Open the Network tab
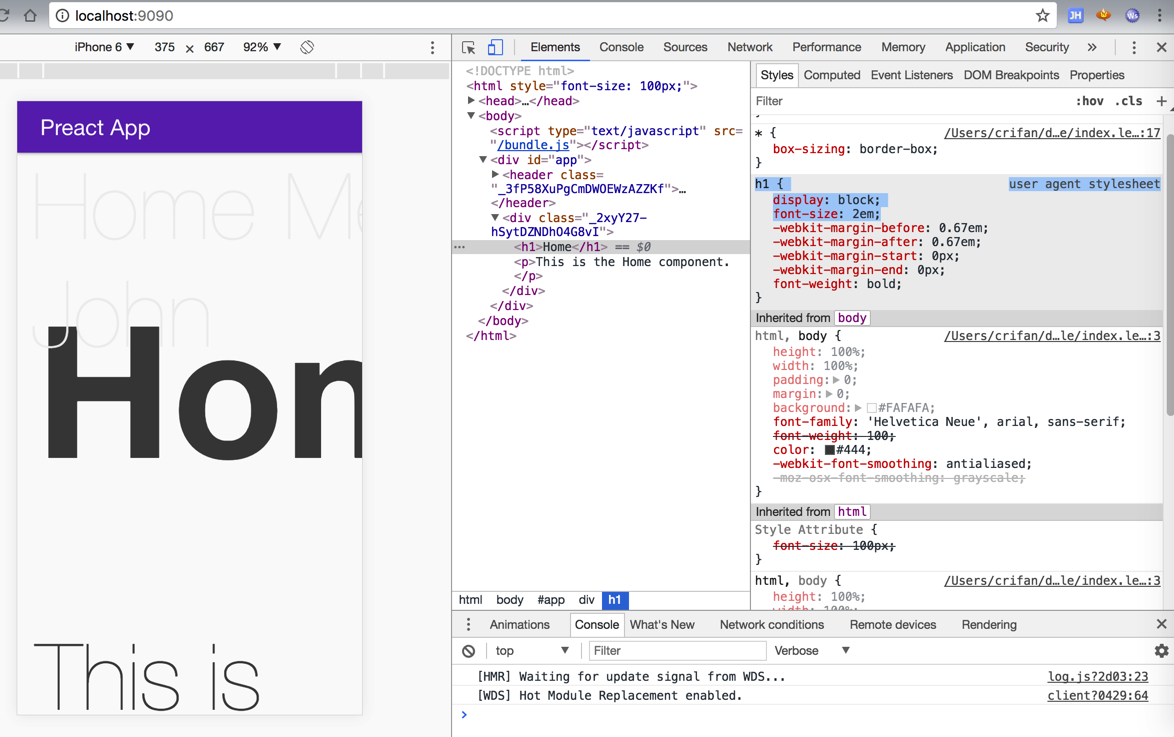The height and width of the screenshot is (737, 1174). [749, 47]
